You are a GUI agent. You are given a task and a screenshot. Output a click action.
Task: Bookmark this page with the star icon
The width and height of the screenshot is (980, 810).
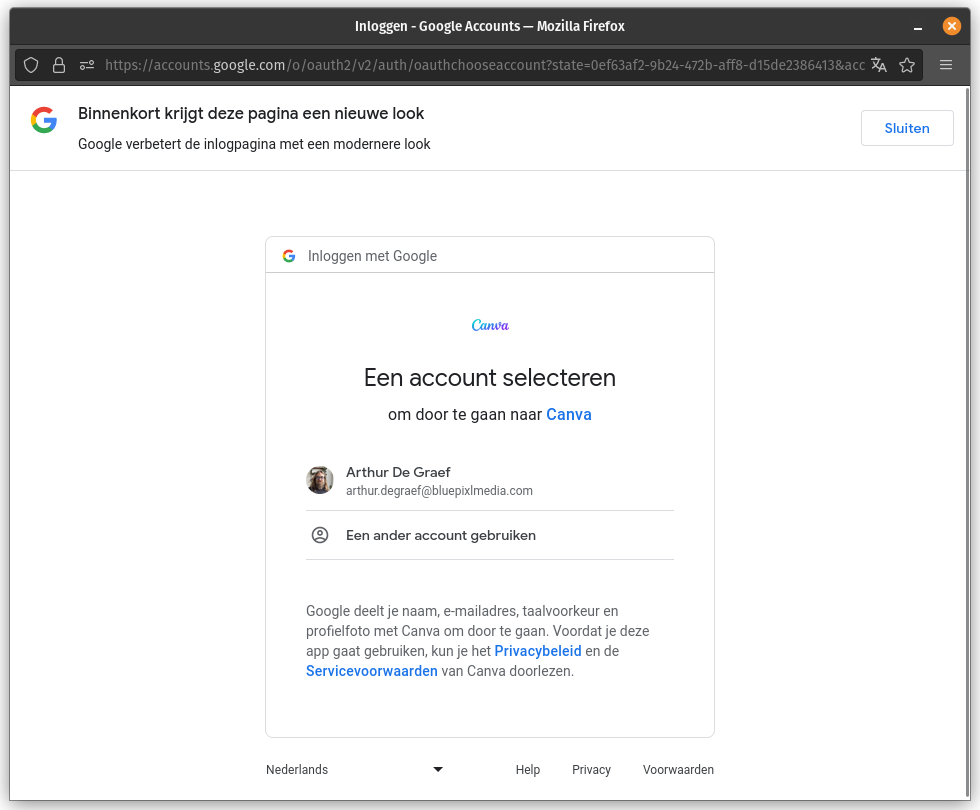point(907,65)
